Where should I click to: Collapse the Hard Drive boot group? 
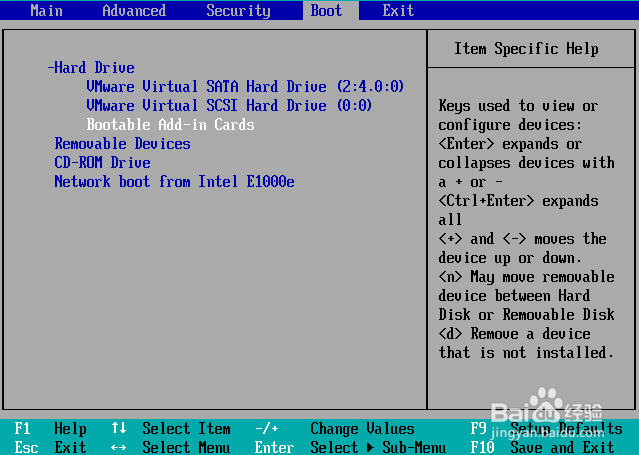91,67
